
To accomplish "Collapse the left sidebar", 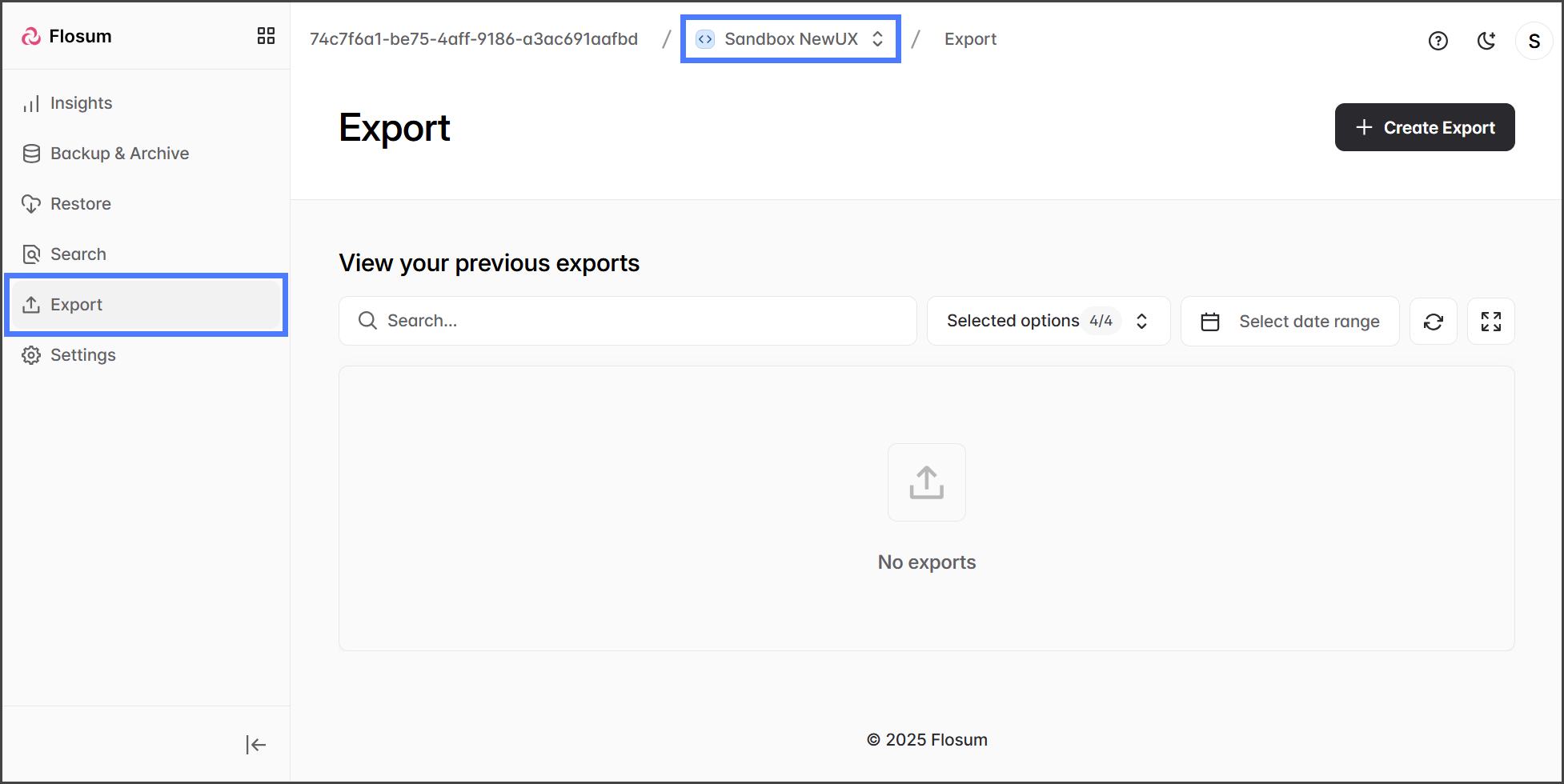I will (x=255, y=745).
